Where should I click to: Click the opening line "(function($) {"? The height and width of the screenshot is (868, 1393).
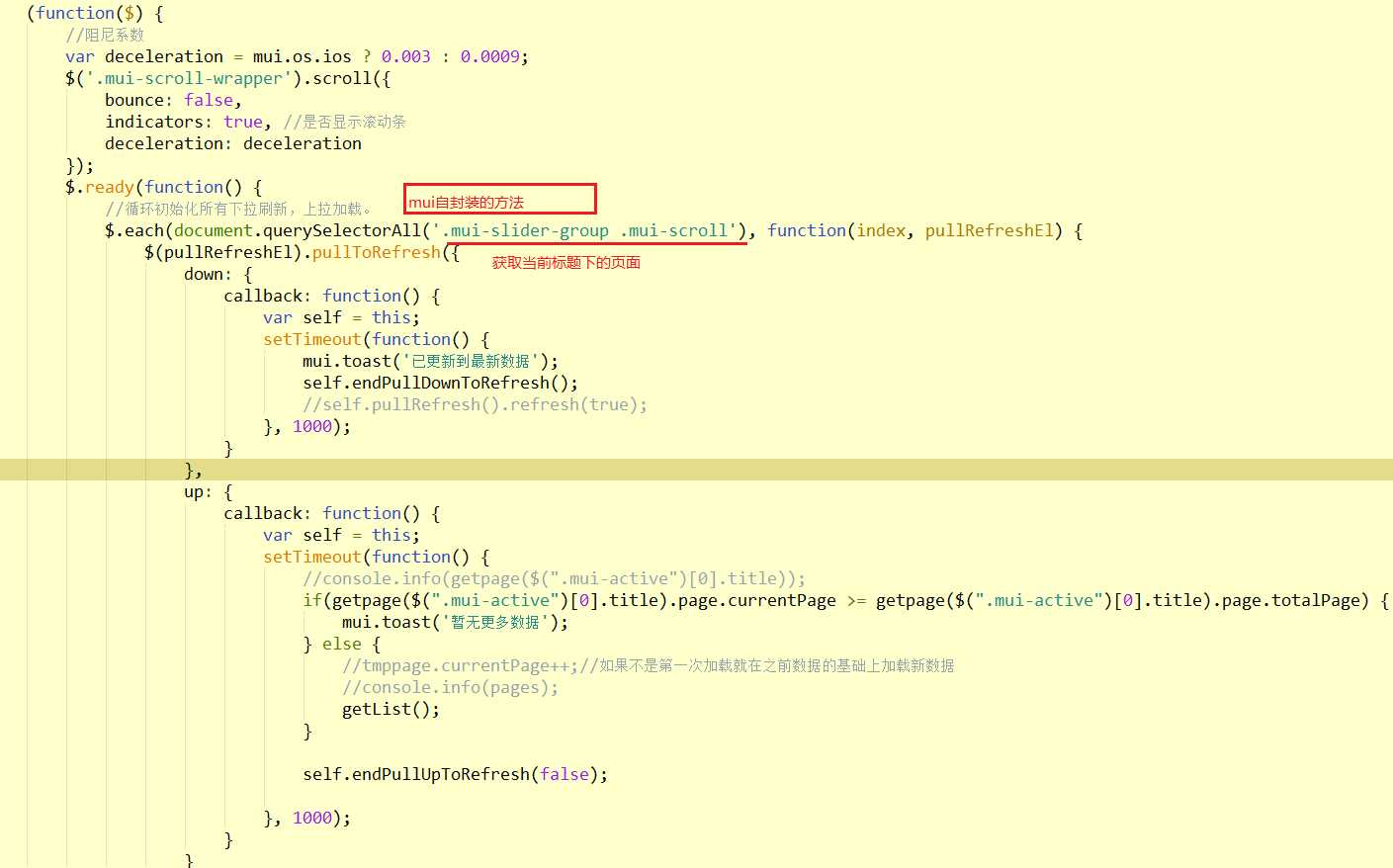(95, 13)
